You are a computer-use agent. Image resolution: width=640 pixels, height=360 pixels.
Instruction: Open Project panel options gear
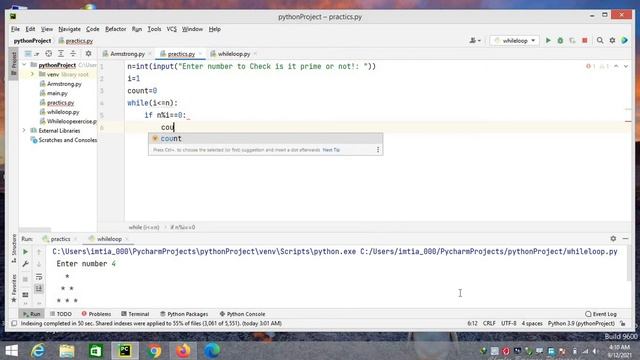pyautogui.click(x=88, y=53)
